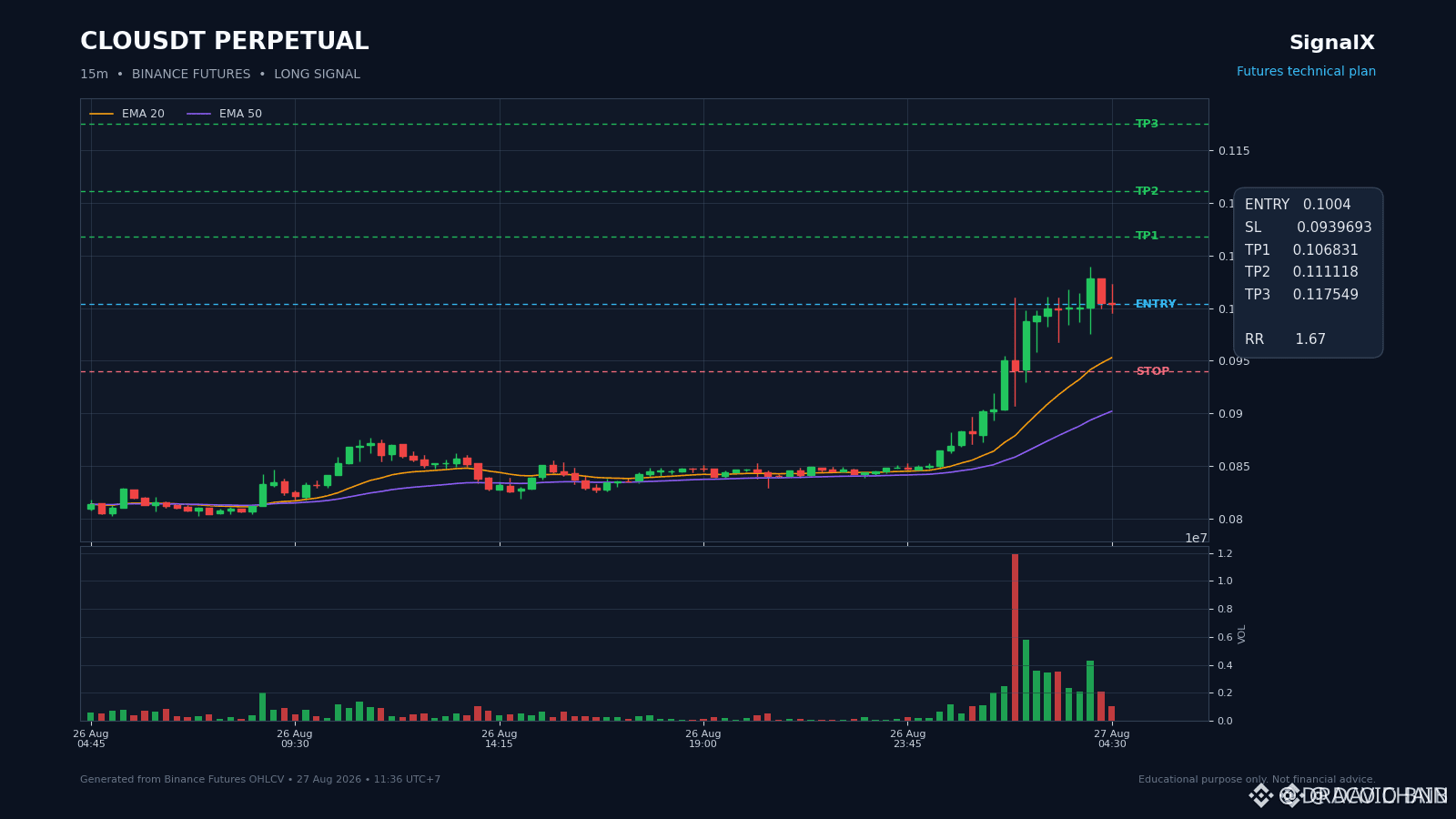Image resolution: width=1456 pixels, height=819 pixels.
Task: Click the 0.09 price axis label
Action: 1230,414
